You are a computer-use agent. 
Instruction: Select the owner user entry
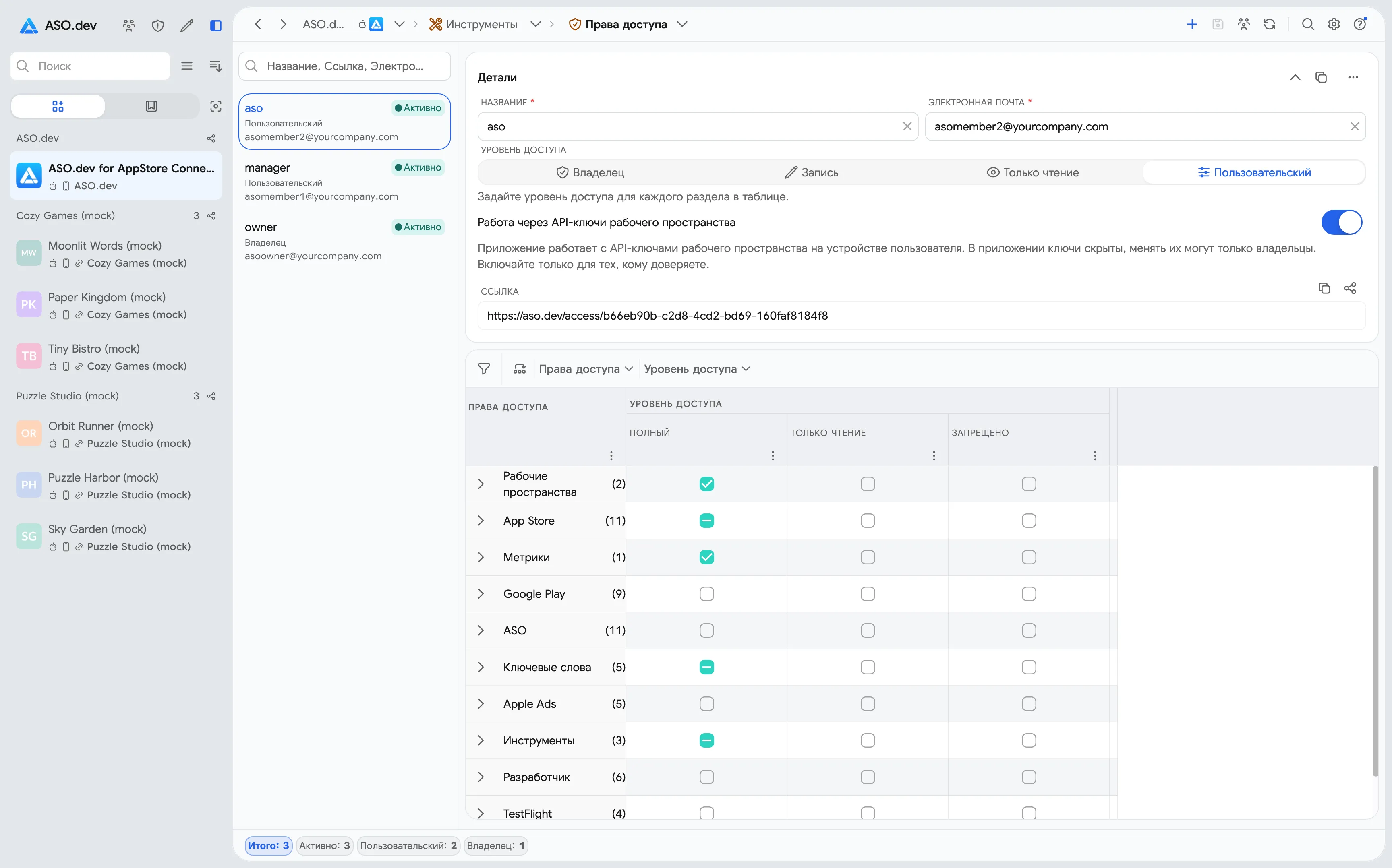(344, 241)
